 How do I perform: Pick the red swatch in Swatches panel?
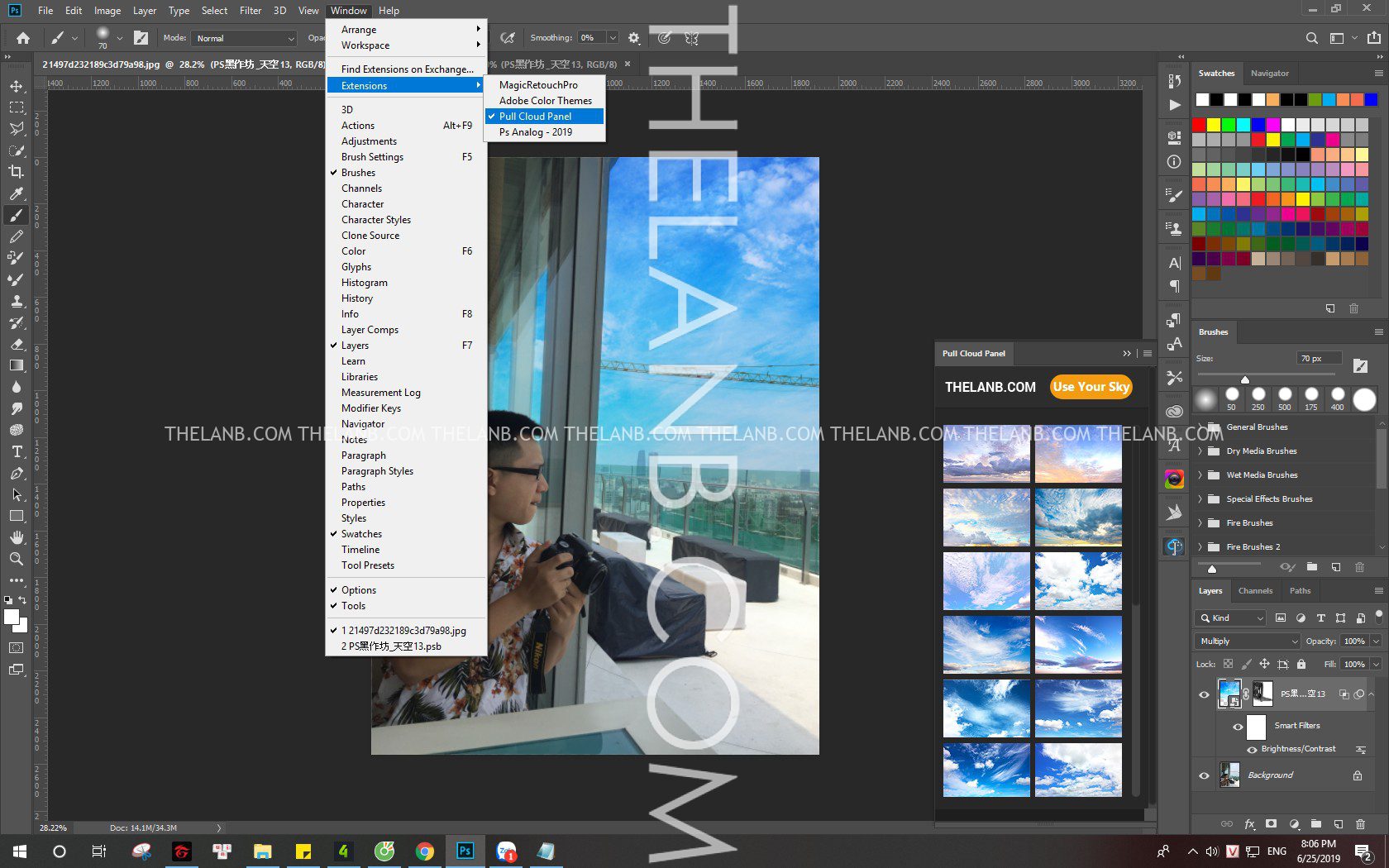click(x=1199, y=125)
